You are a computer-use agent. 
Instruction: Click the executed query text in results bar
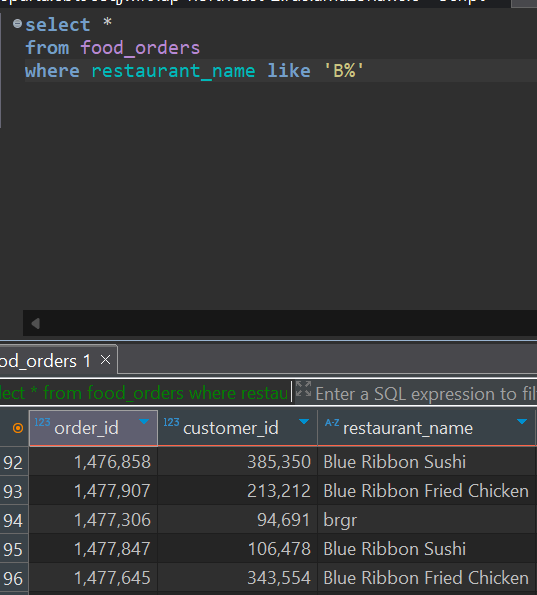tap(144, 393)
